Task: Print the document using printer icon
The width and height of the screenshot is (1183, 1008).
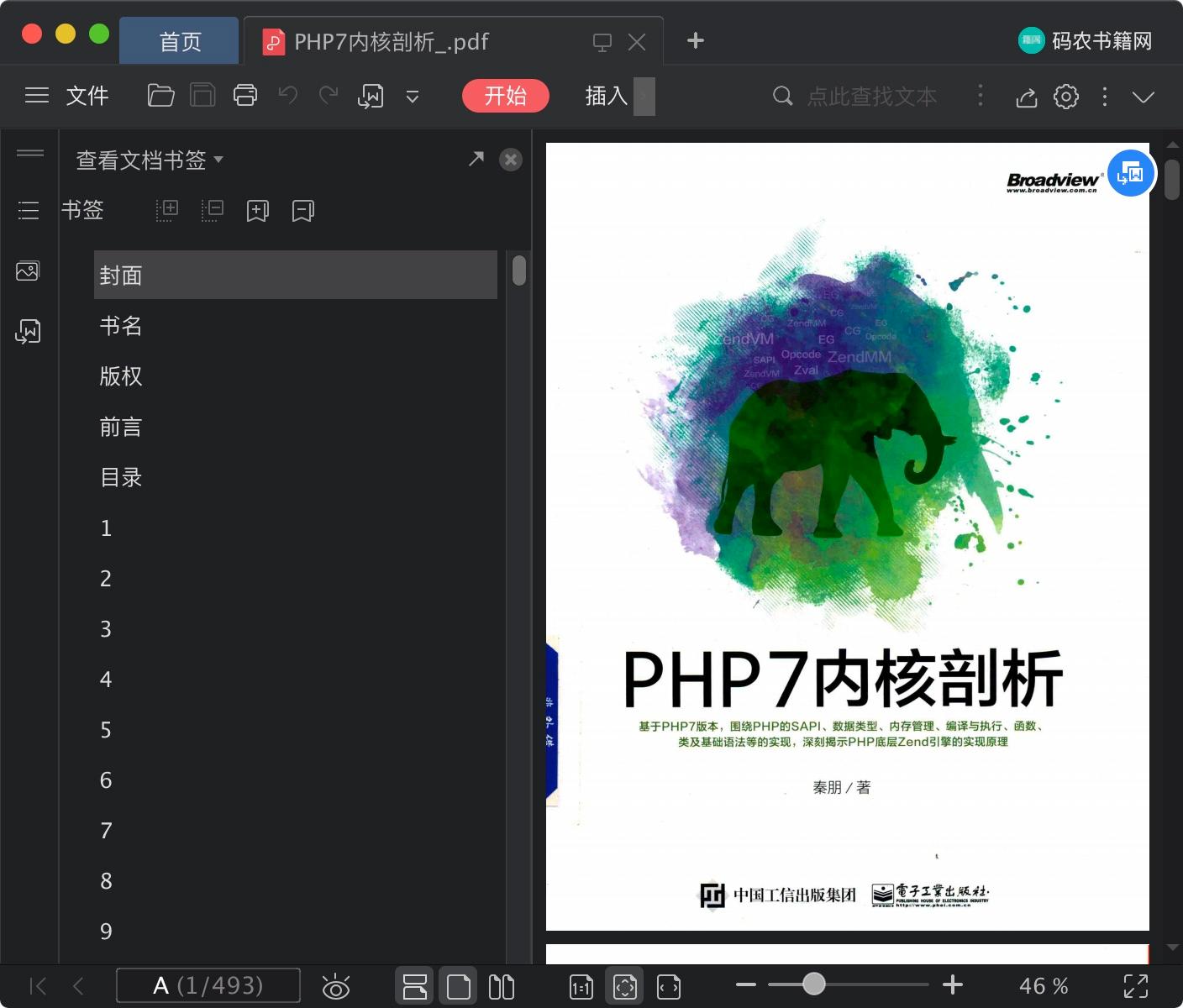Action: pos(245,96)
